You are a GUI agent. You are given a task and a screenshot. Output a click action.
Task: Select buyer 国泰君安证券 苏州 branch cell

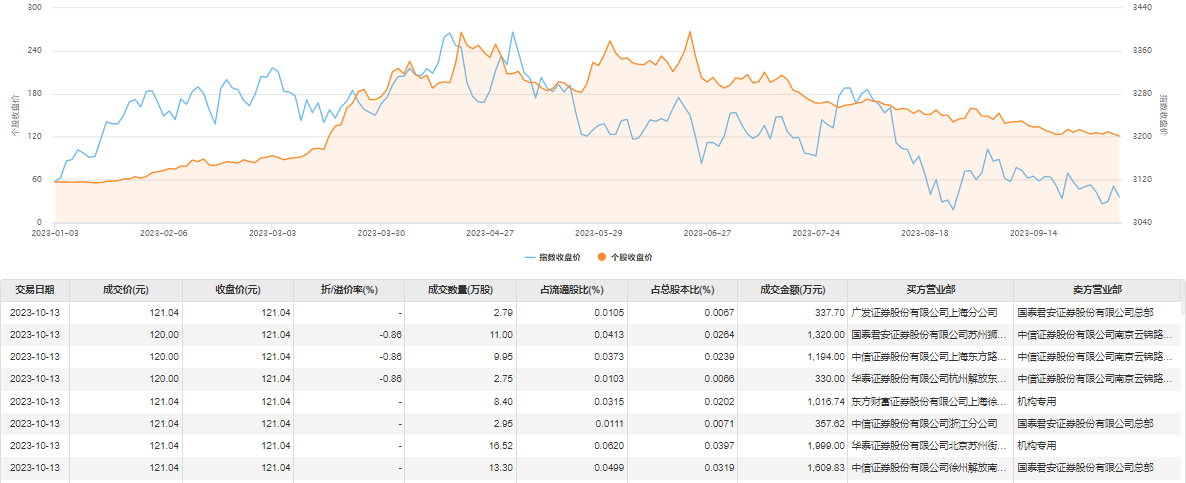(x=930, y=333)
